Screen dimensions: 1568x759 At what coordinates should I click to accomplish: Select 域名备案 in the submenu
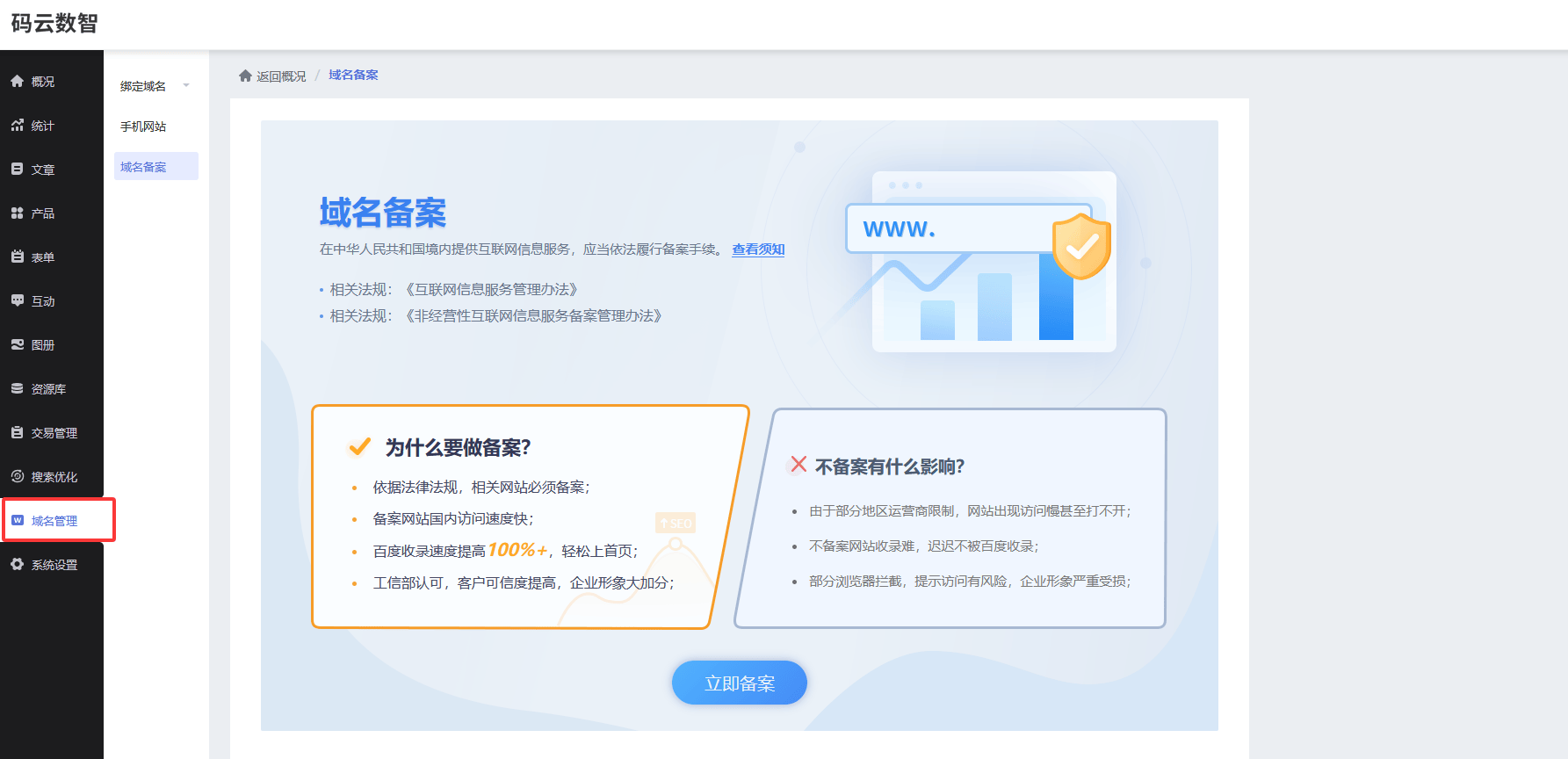click(143, 167)
